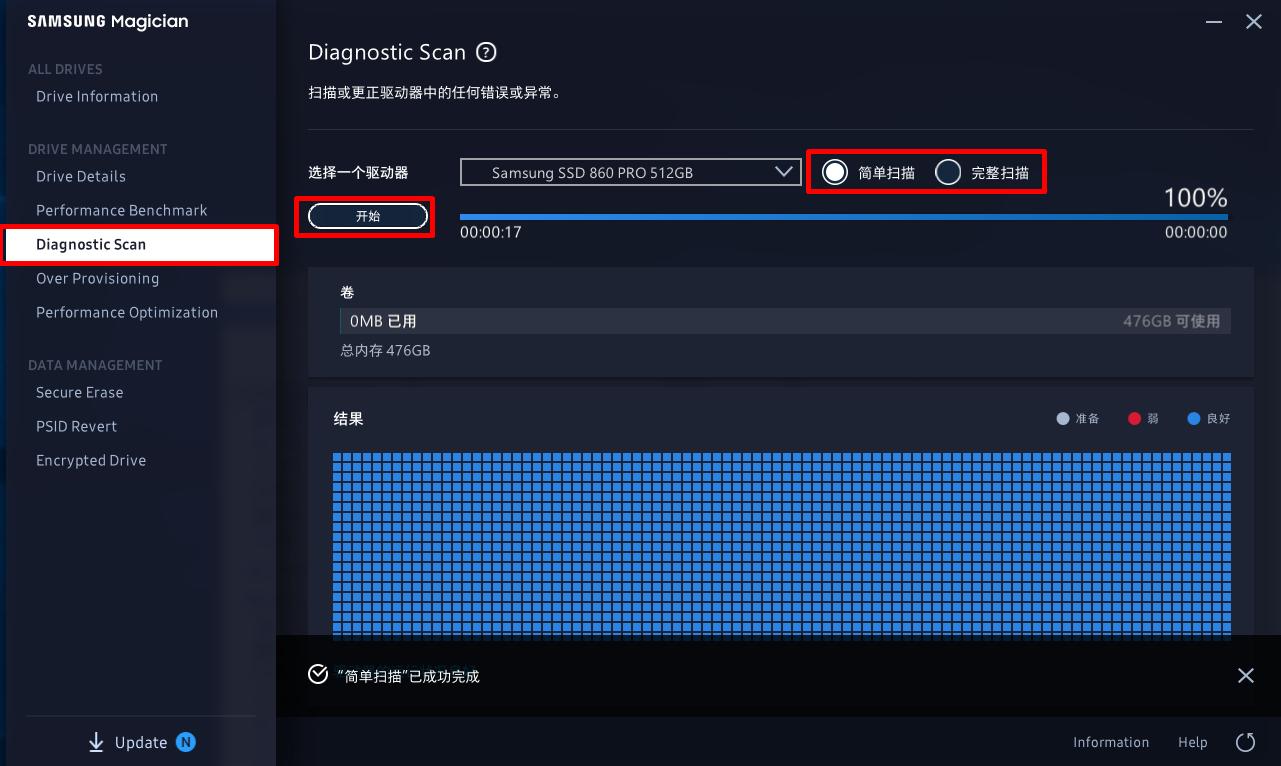The height and width of the screenshot is (766, 1281).
Task: Click the elapsed time 00:00:17
Action: point(491,233)
